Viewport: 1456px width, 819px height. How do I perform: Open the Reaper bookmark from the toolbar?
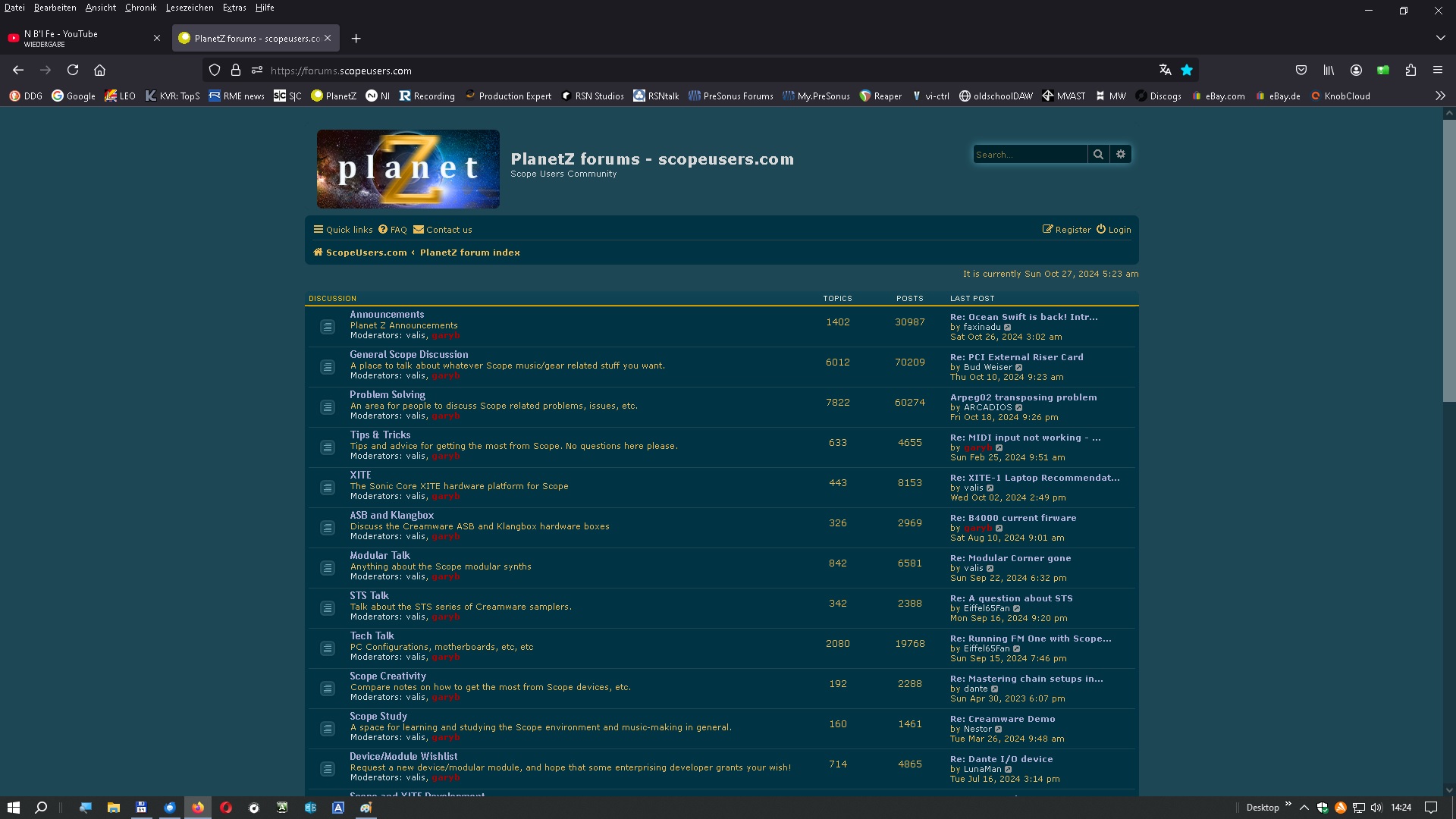point(880,96)
